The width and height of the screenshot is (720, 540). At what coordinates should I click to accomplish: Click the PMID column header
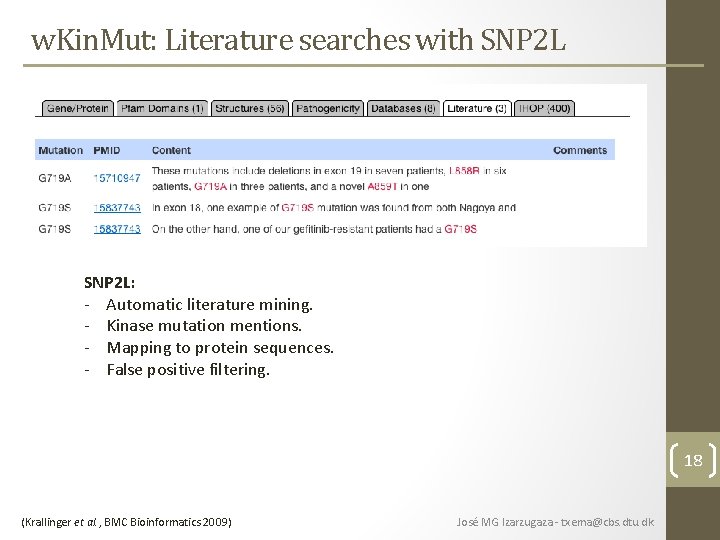pyautogui.click(x=107, y=150)
